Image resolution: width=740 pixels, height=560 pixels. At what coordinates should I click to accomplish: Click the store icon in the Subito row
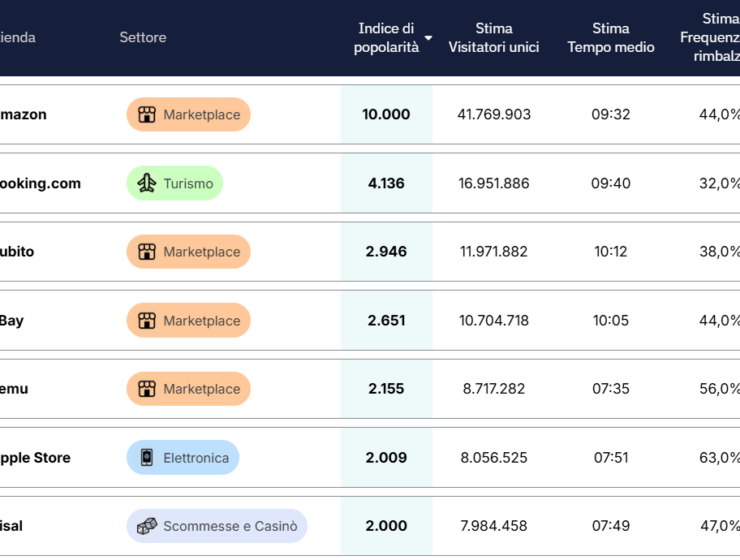coord(147,252)
